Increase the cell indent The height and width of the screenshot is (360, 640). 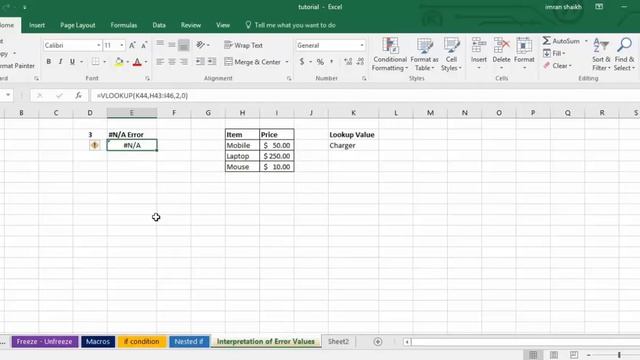click(212, 62)
